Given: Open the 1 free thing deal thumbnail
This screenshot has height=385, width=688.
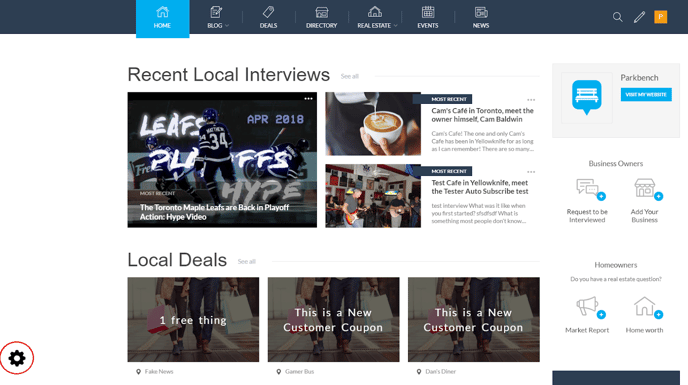Looking at the screenshot, I should tap(193, 320).
